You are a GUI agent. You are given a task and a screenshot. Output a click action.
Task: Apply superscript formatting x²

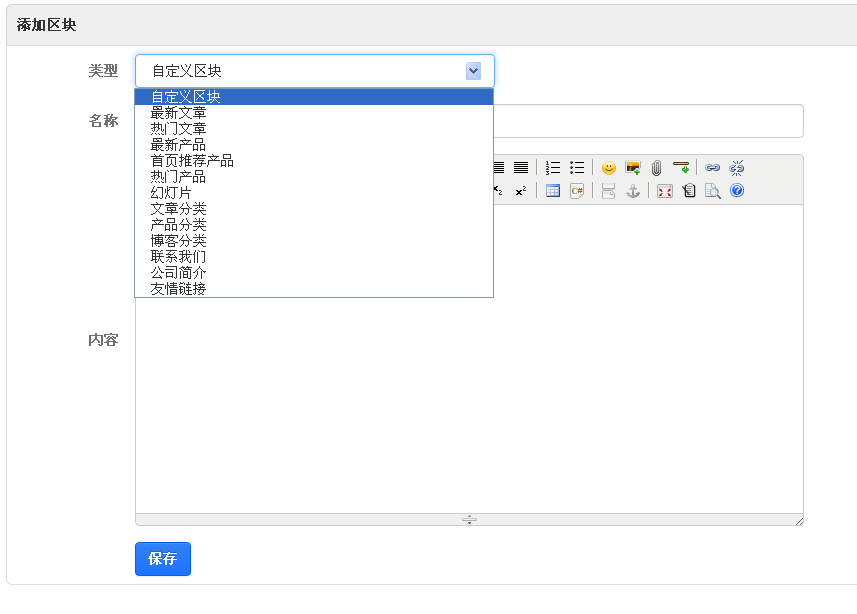pyautogui.click(x=521, y=191)
